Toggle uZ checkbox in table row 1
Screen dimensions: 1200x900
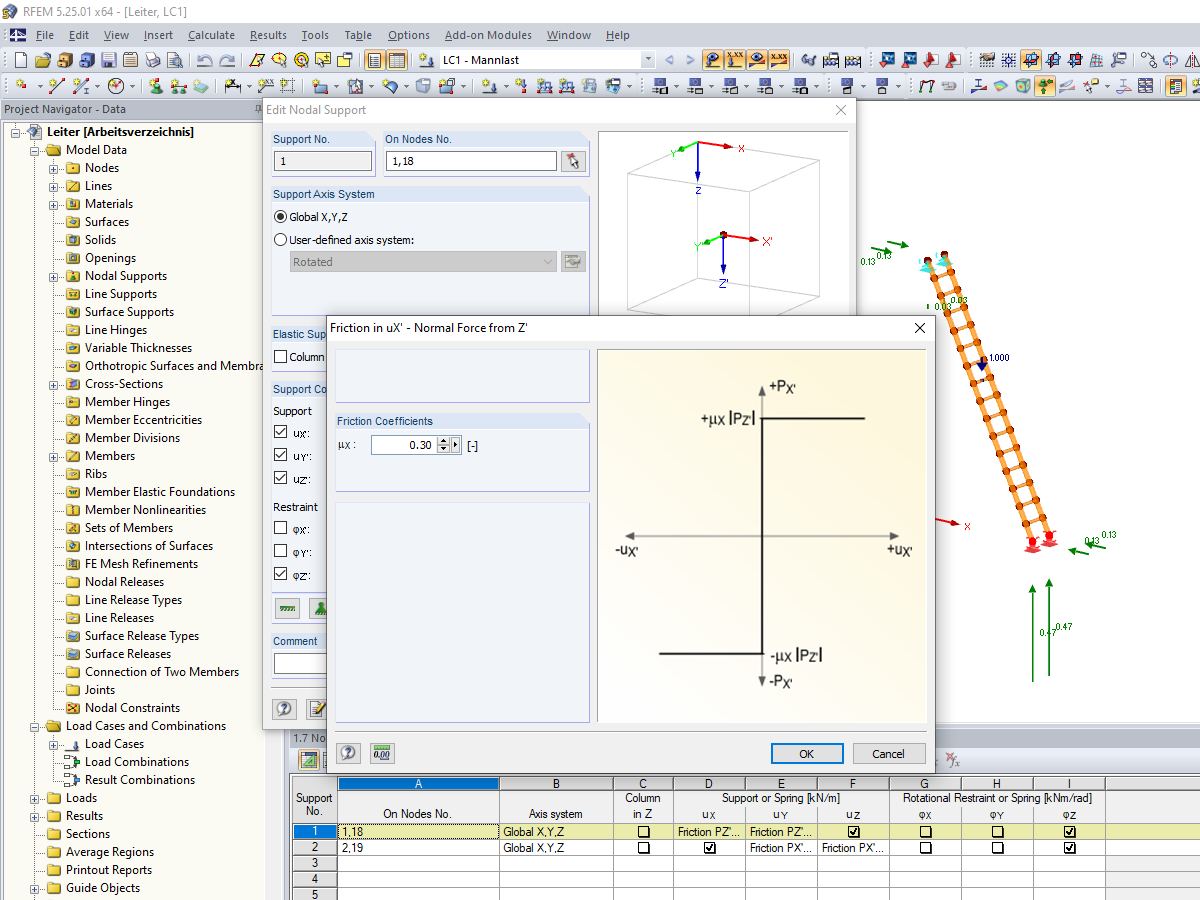coord(853,832)
